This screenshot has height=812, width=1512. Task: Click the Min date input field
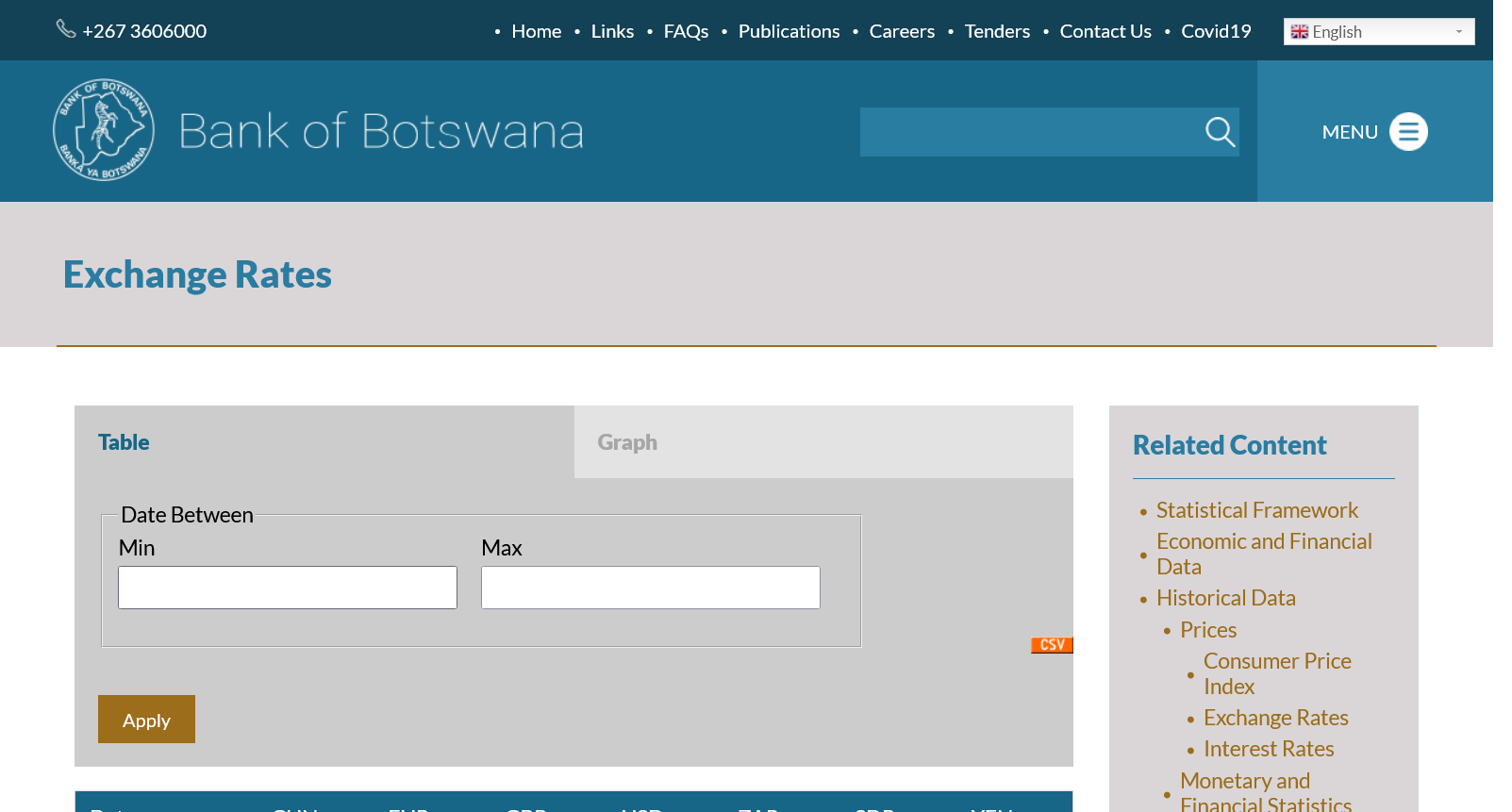(288, 588)
